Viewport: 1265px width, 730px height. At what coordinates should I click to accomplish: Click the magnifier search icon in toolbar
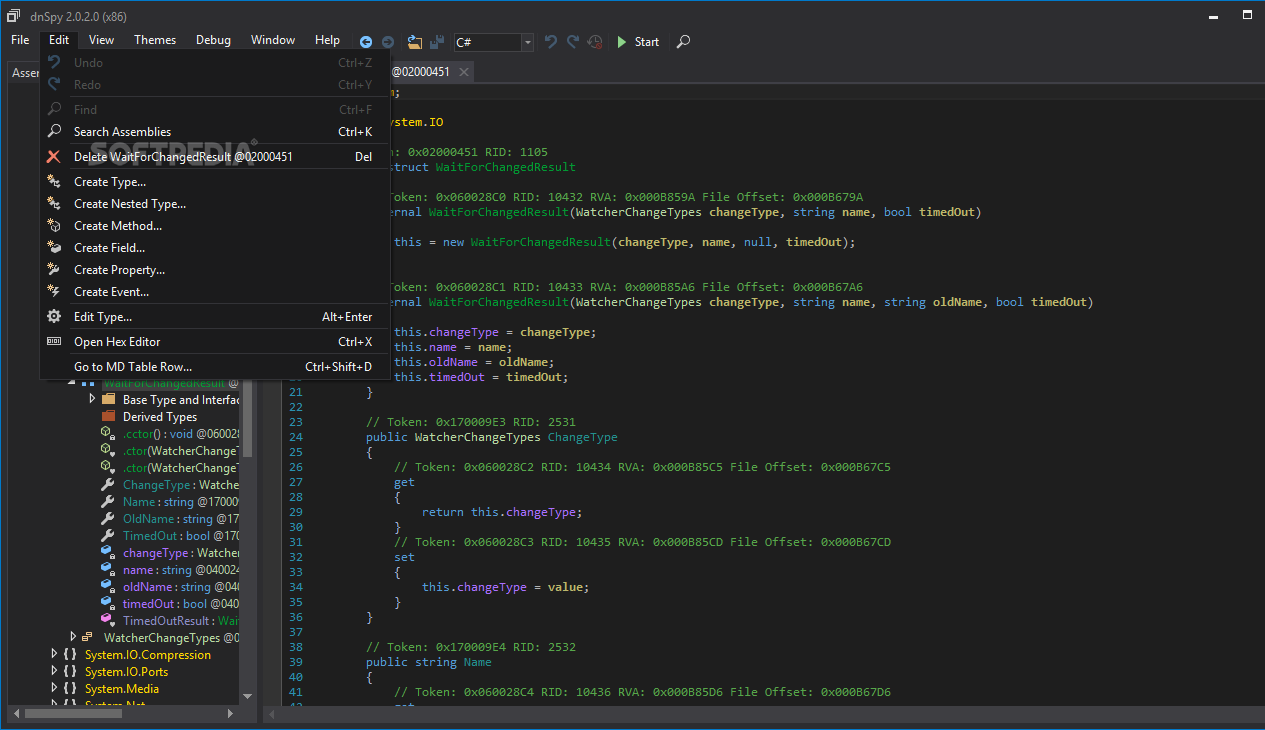coord(683,42)
